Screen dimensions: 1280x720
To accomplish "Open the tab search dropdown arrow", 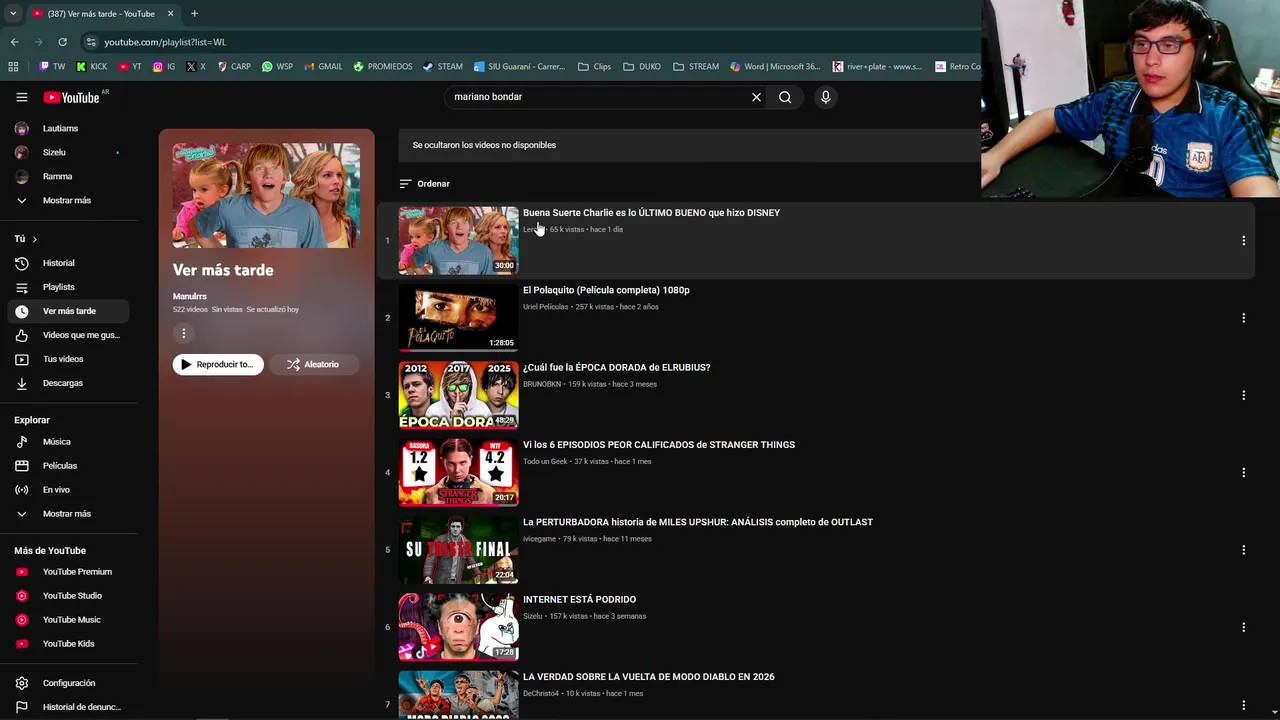I will pos(13,14).
